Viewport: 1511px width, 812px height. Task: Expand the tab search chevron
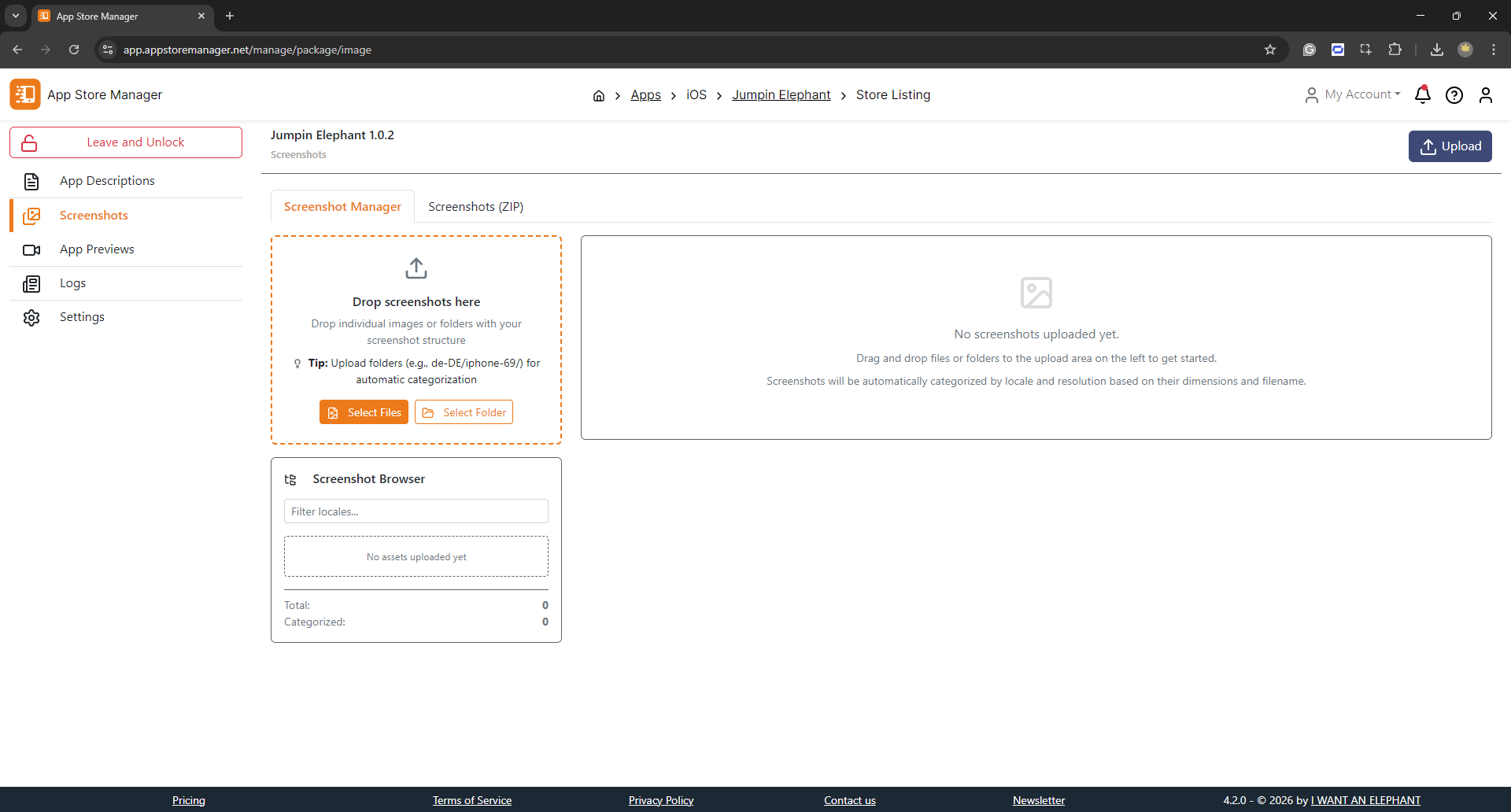(16, 16)
